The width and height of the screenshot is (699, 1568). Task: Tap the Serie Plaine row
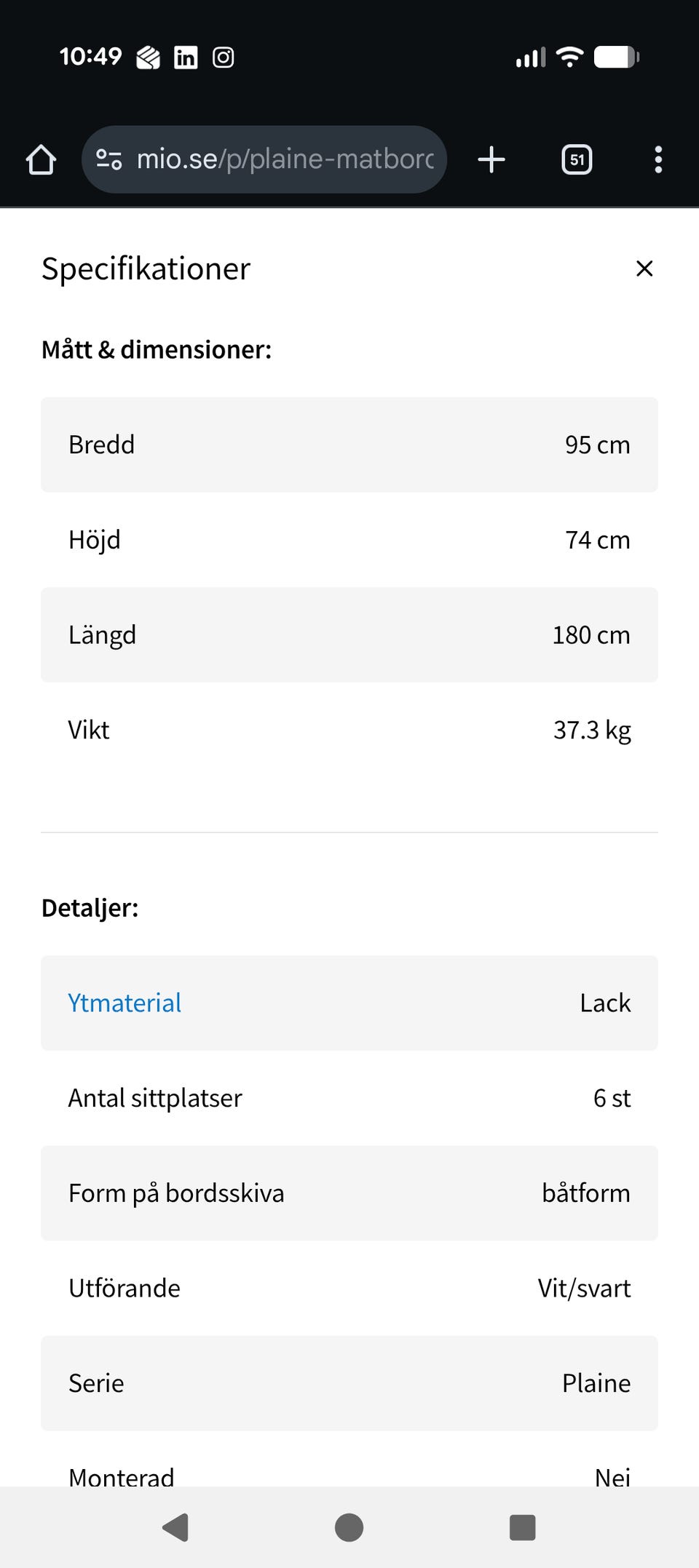tap(349, 1383)
